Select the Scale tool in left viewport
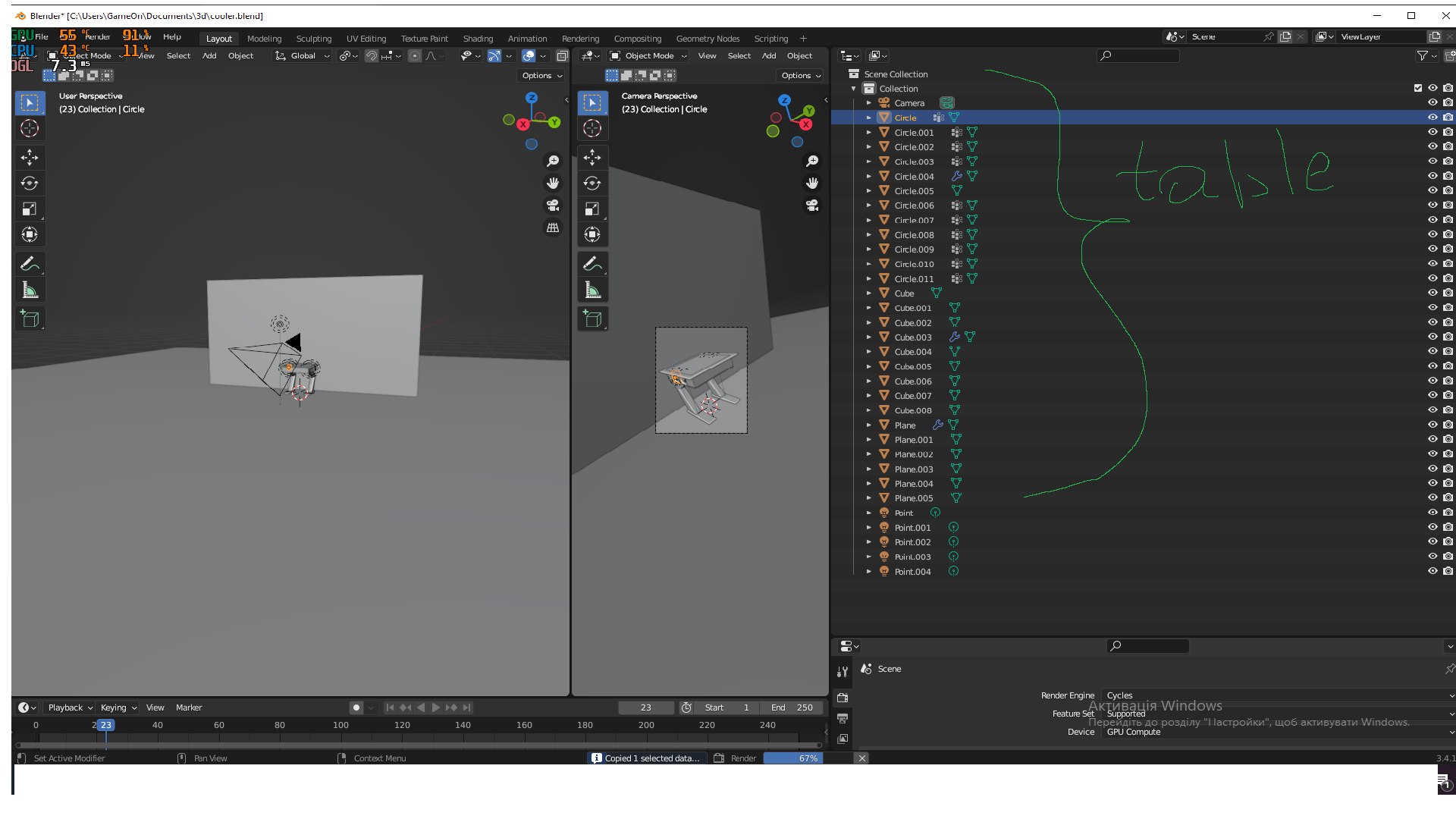 [30, 209]
